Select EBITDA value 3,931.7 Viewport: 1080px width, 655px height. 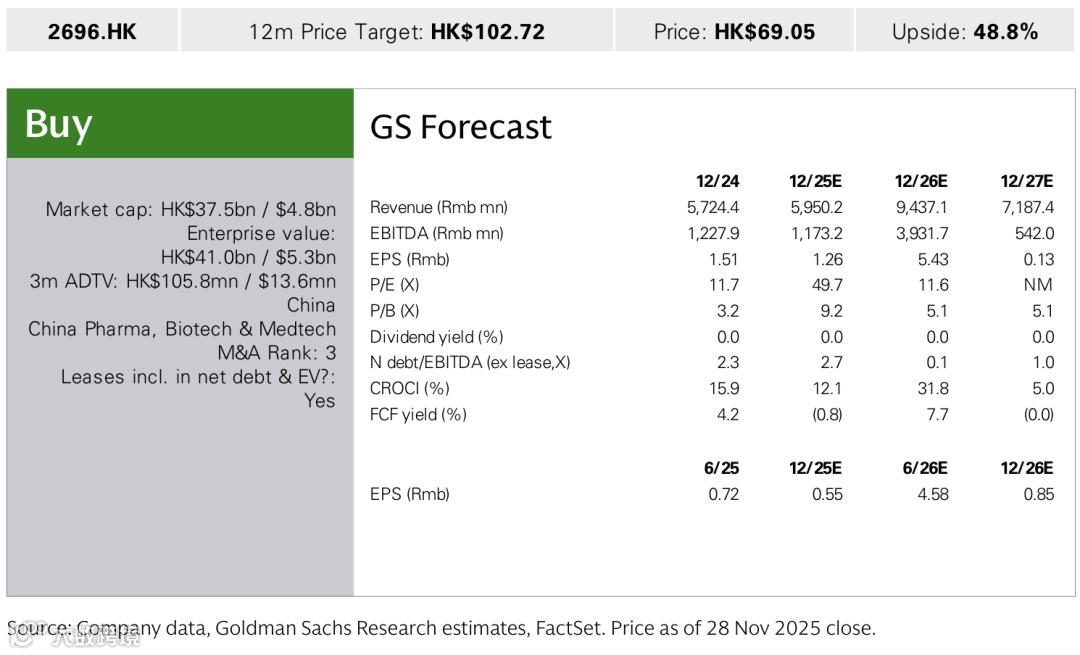(922, 233)
